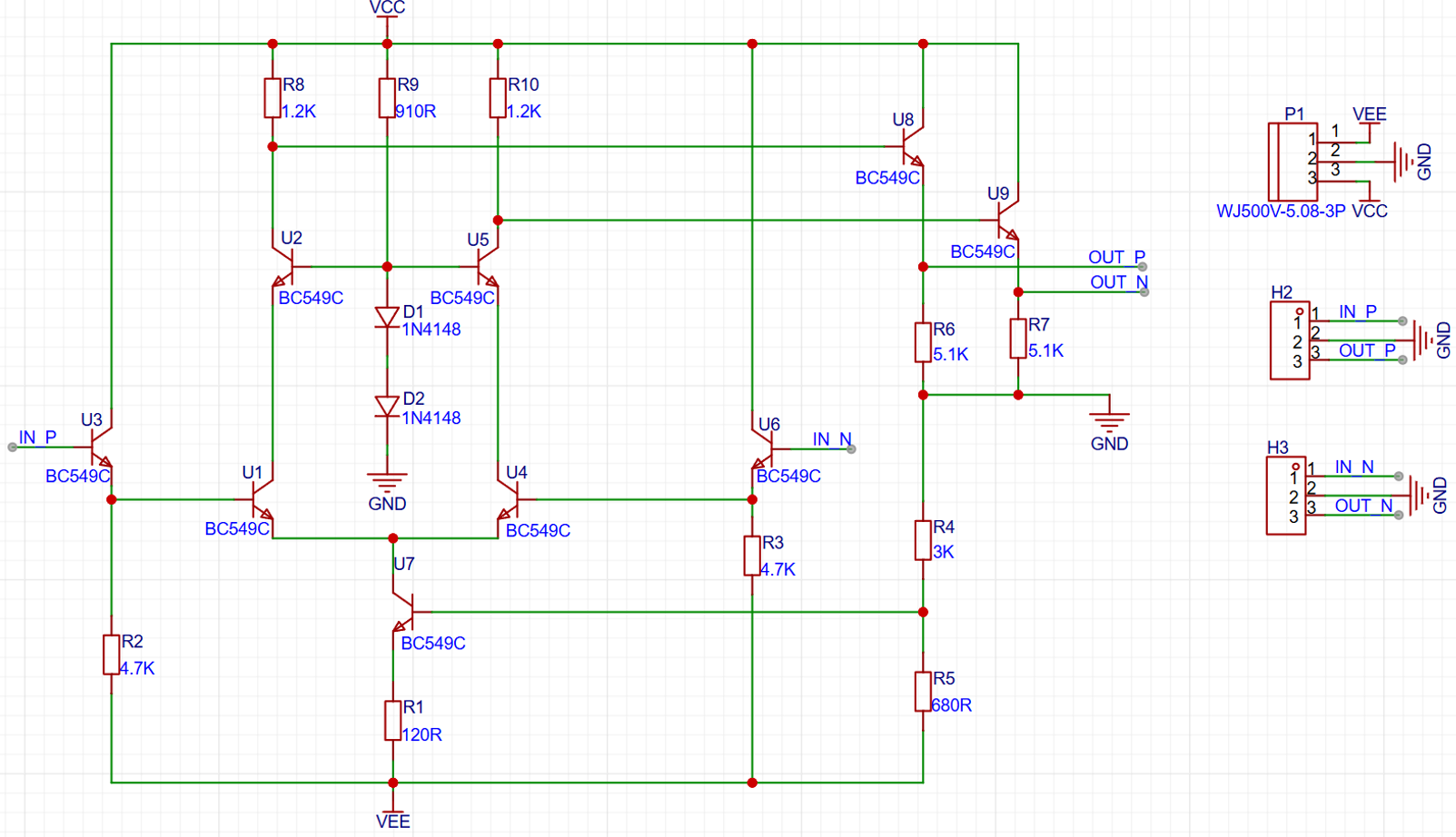Select diode D1 symbol
The image size is (1456, 837).
[x=387, y=317]
